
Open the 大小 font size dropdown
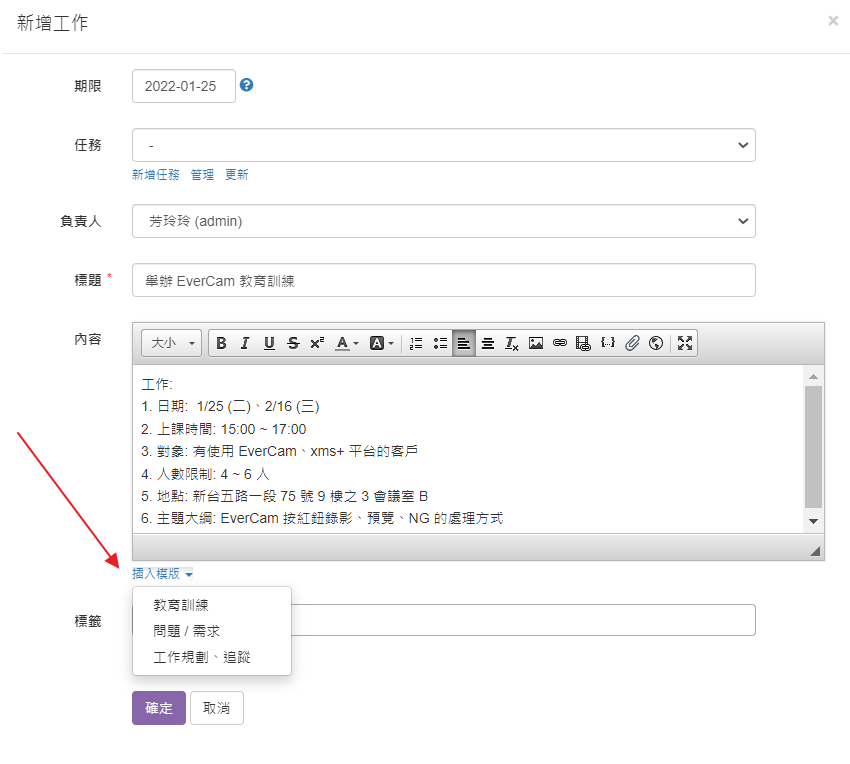click(170, 343)
